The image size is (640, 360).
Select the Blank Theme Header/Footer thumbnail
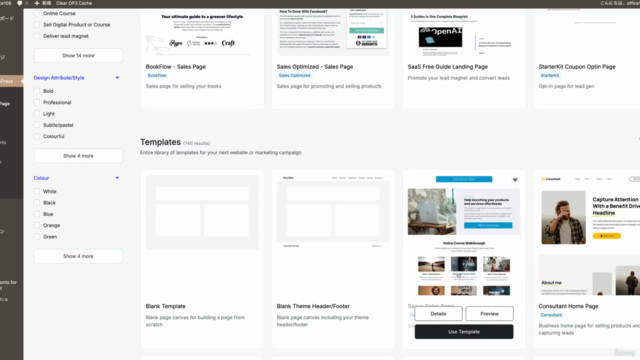click(333, 212)
